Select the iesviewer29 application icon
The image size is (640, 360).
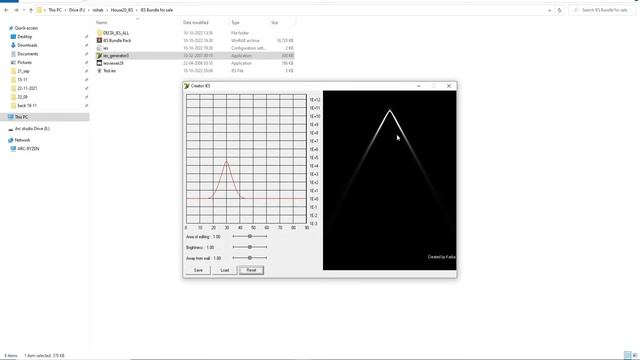tap(99, 63)
